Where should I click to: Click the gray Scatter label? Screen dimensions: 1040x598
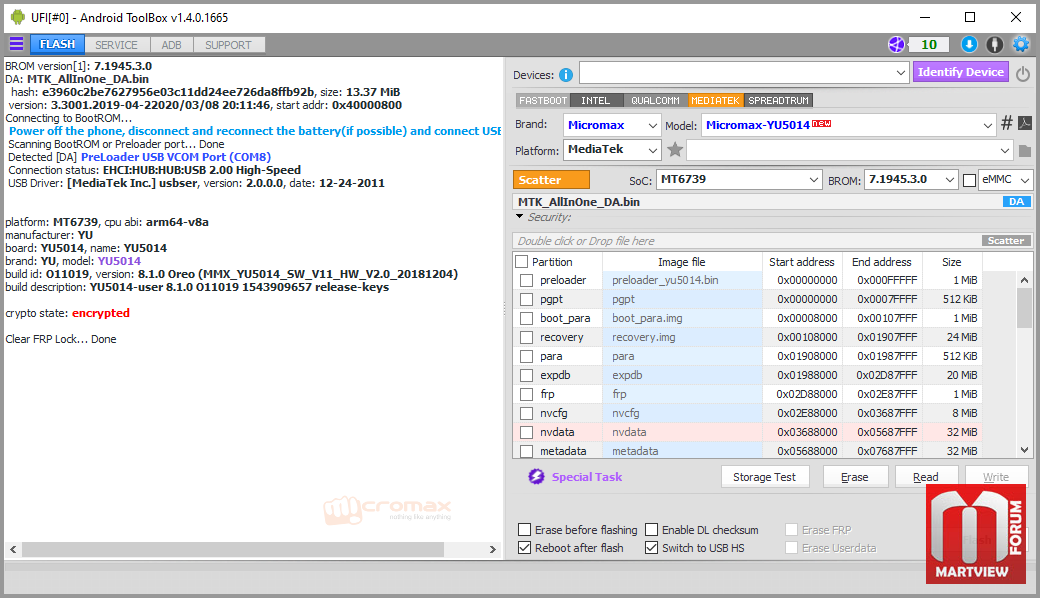pos(1006,241)
